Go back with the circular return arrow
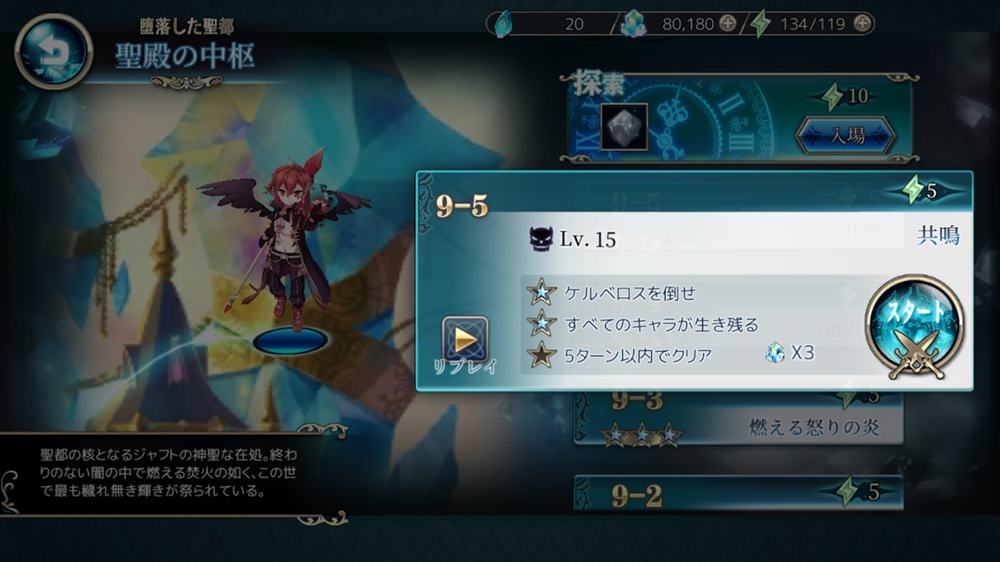Viewport: 1000px width, 562px height. click(x=54, y=52)
